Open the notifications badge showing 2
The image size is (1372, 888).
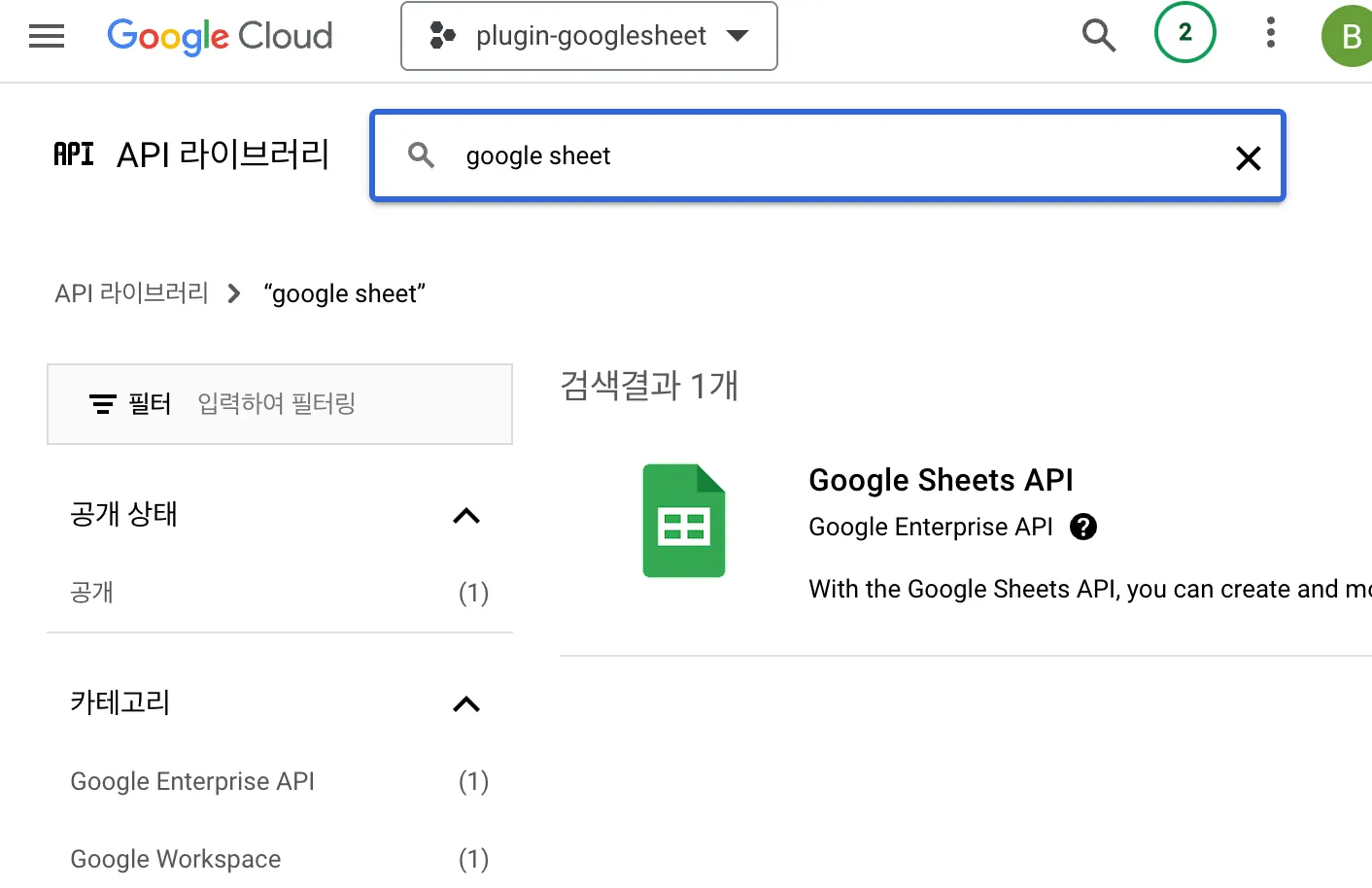(x=1184, y=33)
